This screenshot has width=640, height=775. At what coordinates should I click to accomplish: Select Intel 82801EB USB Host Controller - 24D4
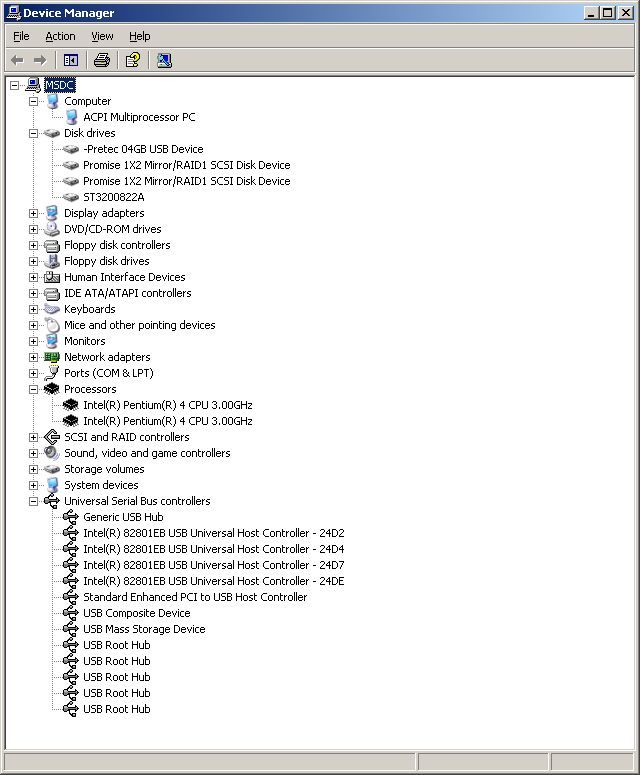213,549
